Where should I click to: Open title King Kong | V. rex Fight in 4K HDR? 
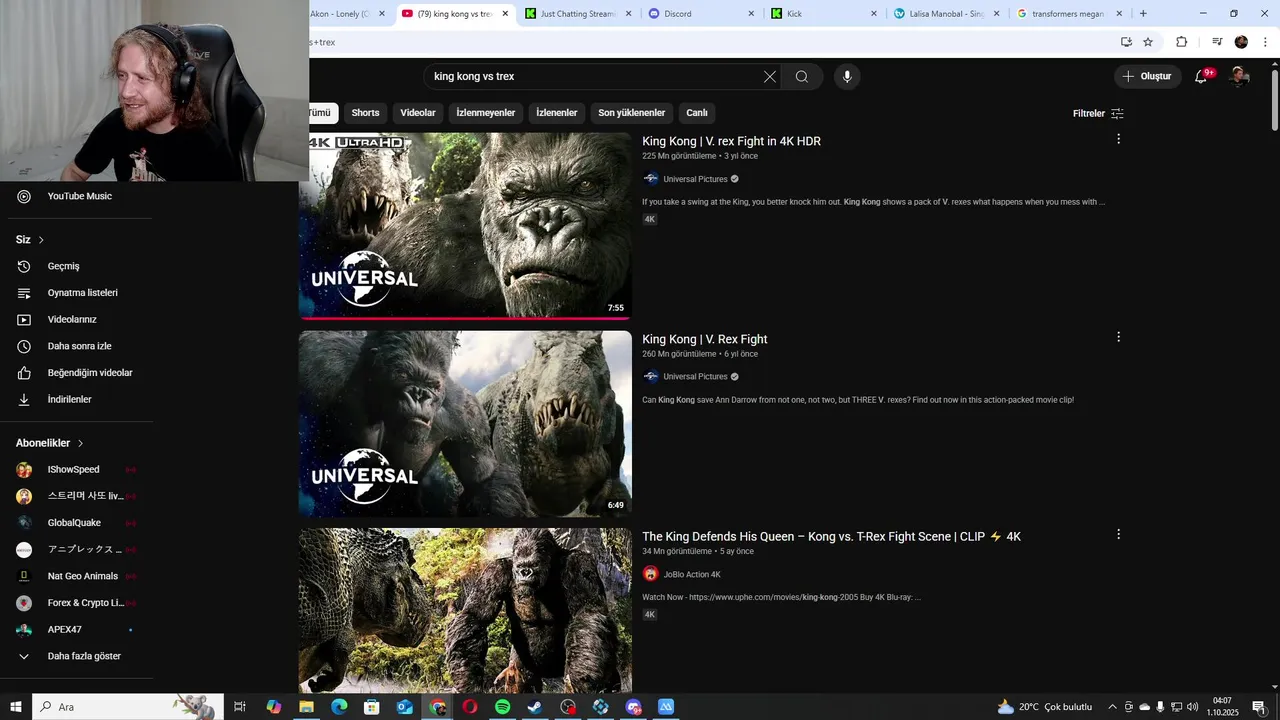click(x=731, y=142)
